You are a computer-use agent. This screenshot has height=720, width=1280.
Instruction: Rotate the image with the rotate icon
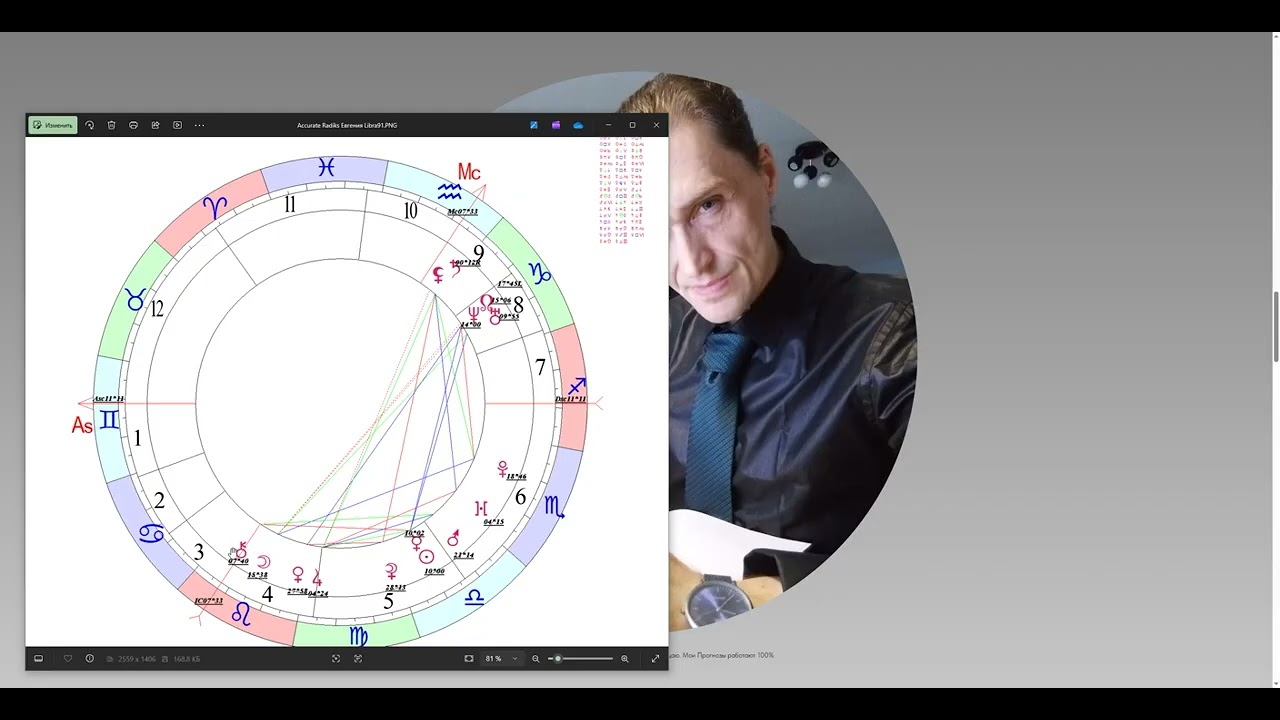click(89, 125)
